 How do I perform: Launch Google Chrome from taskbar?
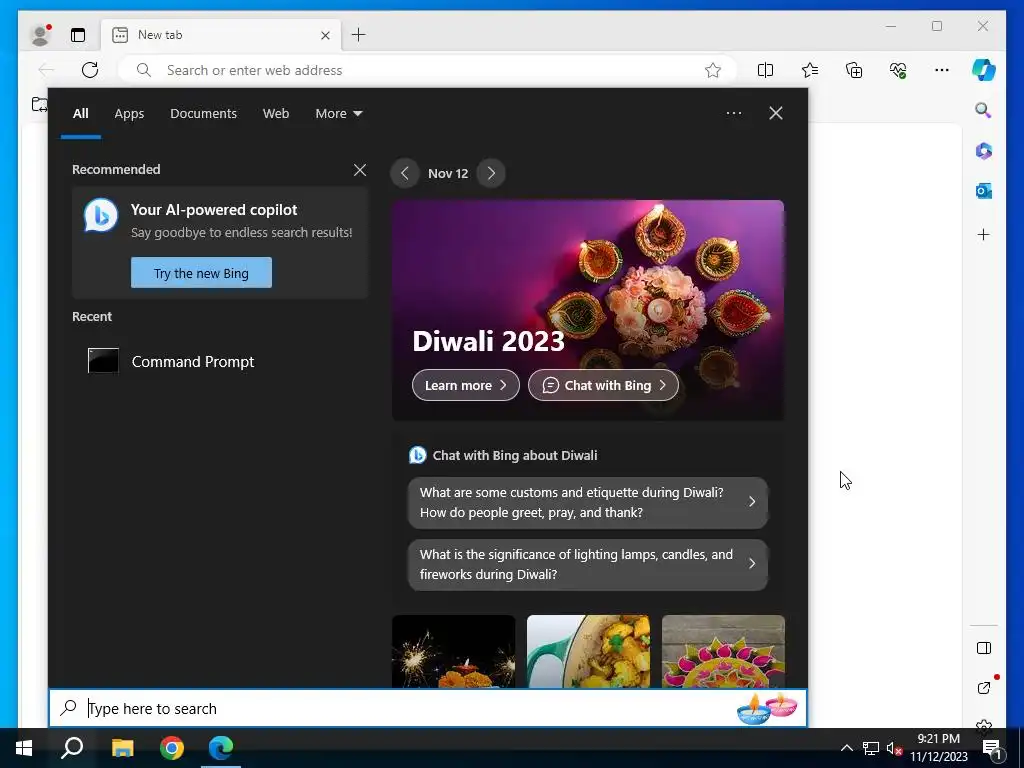click(x=172, y=748)
